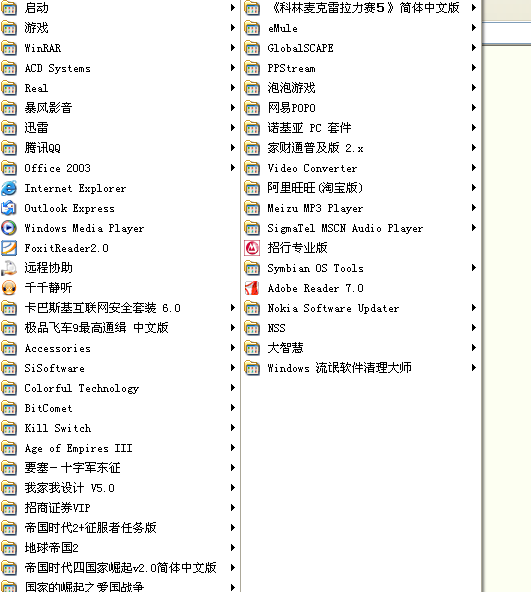Click the GlobalSCAPE folder icon

point(252,48)
